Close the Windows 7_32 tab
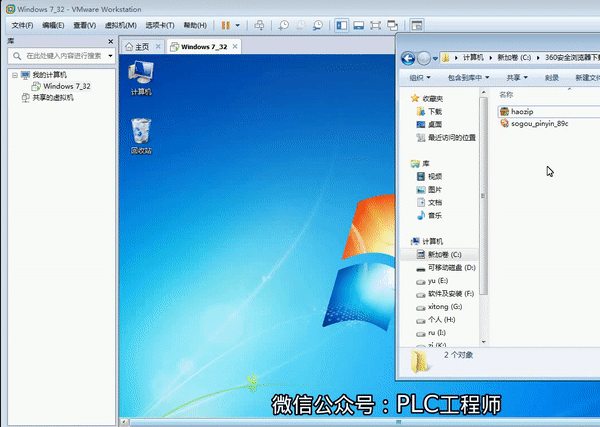Image resolution: width=600 pixels, height=427 pixels. [235, 47]
